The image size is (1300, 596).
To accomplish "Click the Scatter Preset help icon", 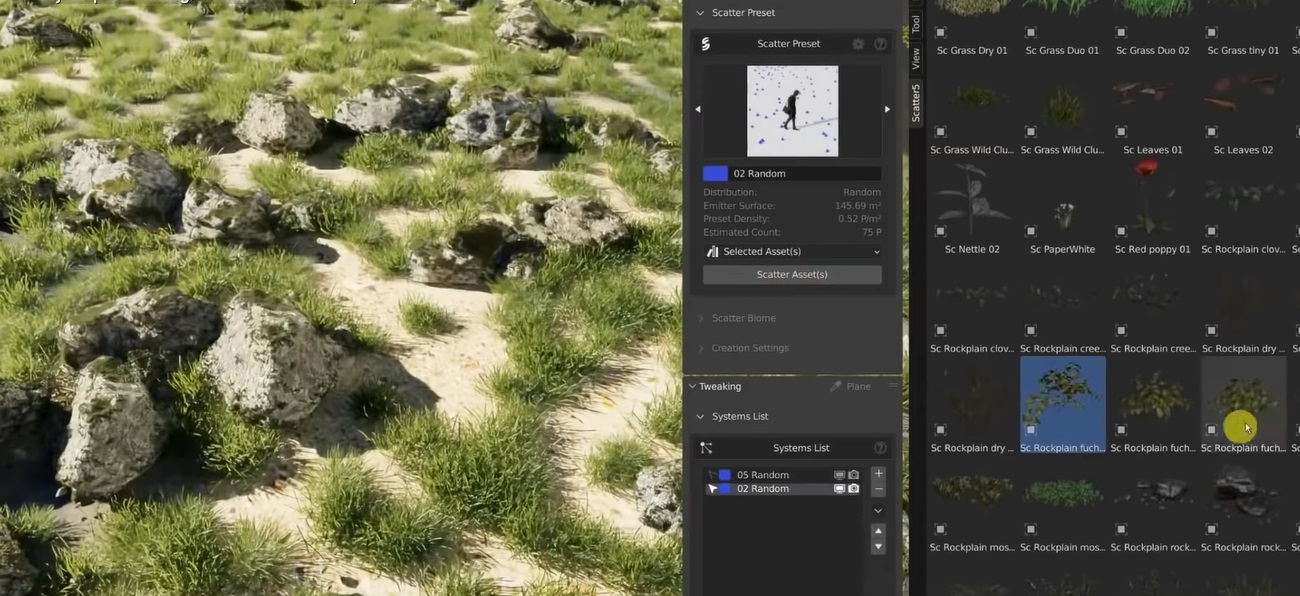I will [x=880, y=44].
